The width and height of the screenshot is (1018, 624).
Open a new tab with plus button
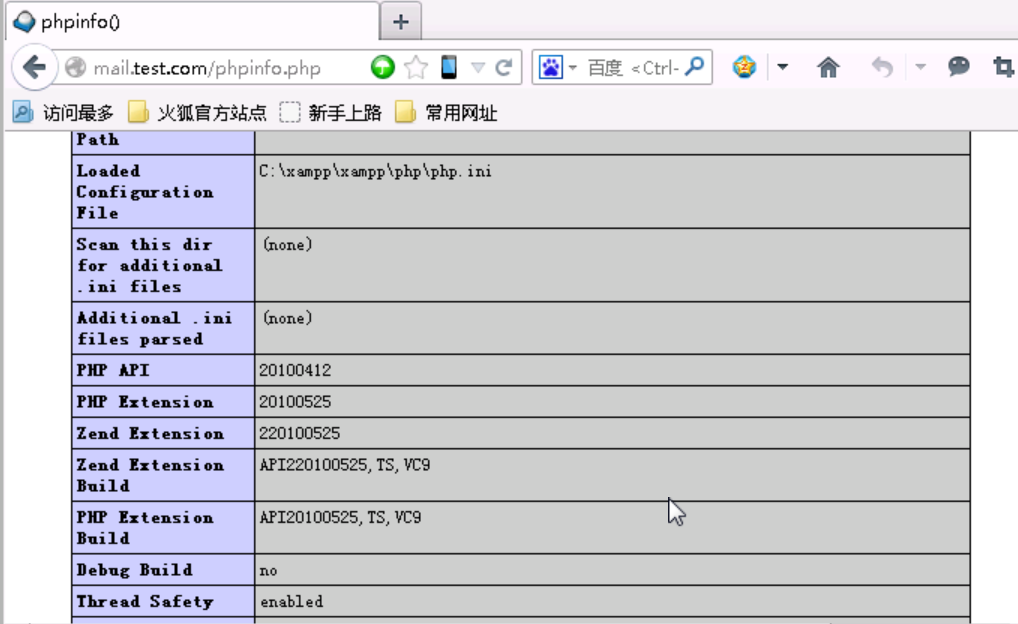coord(401,22)
